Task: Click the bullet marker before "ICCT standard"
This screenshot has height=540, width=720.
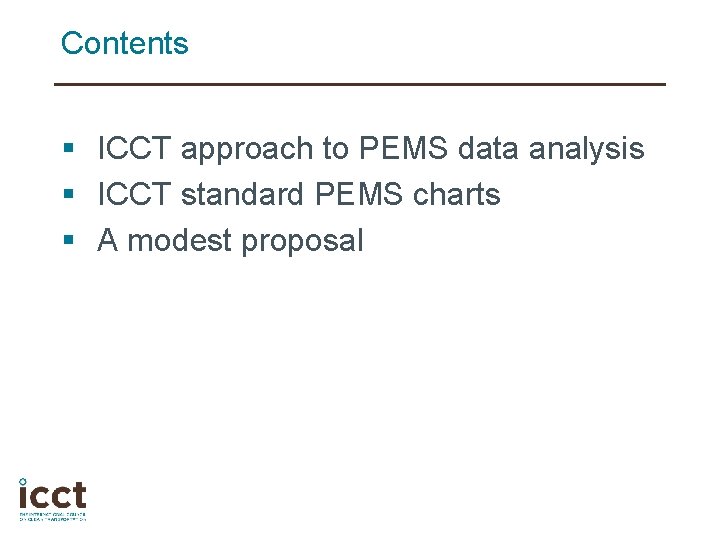Action: (x=68, y=196)
